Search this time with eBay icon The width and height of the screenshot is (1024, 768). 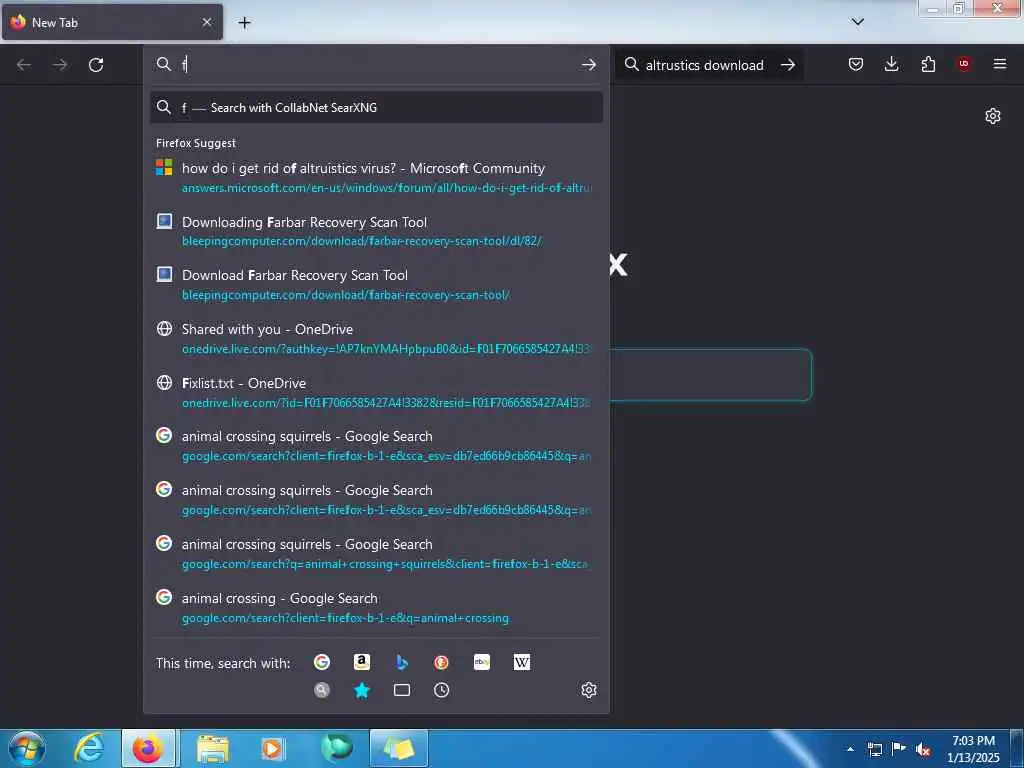482,662
